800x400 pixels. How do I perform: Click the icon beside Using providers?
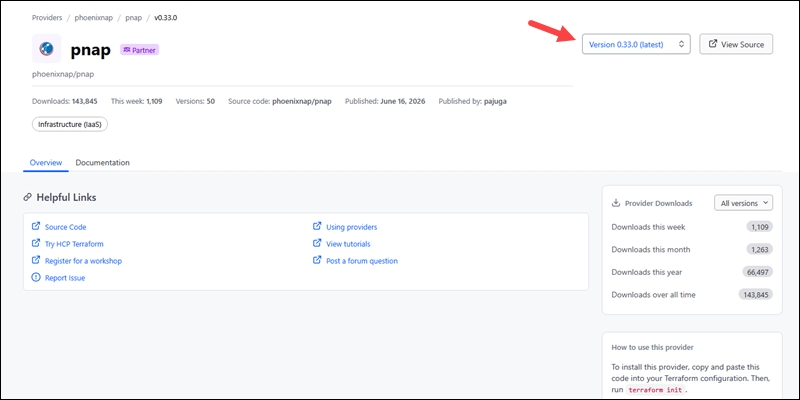coord(317,226)
